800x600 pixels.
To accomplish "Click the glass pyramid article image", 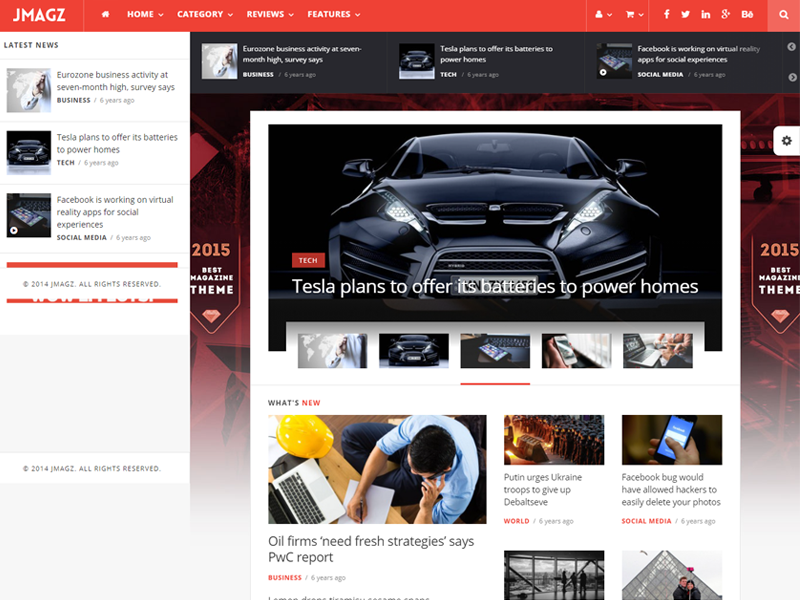I will click(672, 575).
